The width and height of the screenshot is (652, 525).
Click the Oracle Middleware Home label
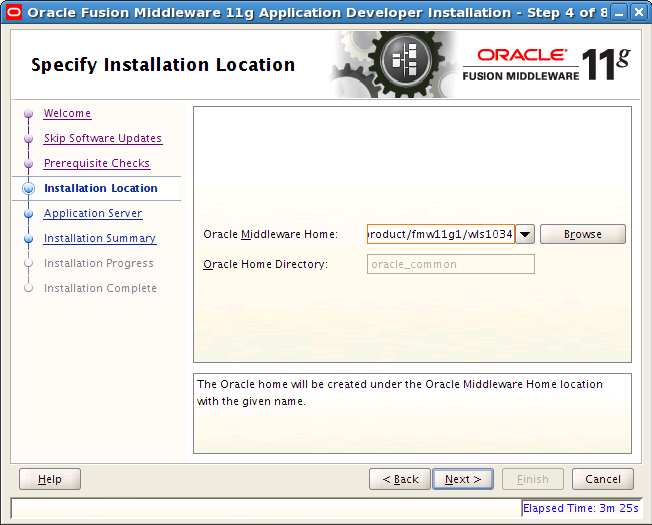(x=271, y=234)
